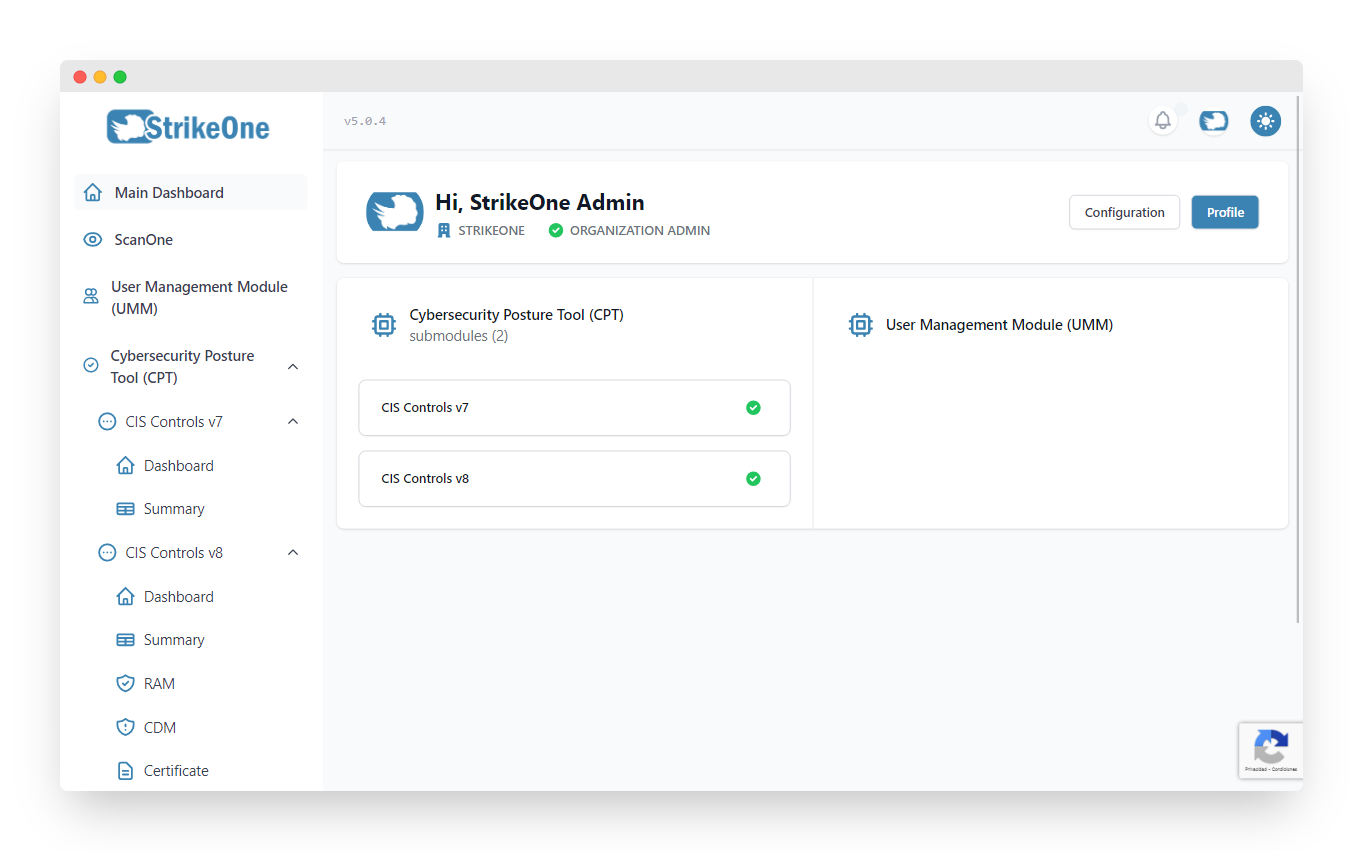
Task: Click the user avatar beside the greeting
Action: tap(395, 212)
